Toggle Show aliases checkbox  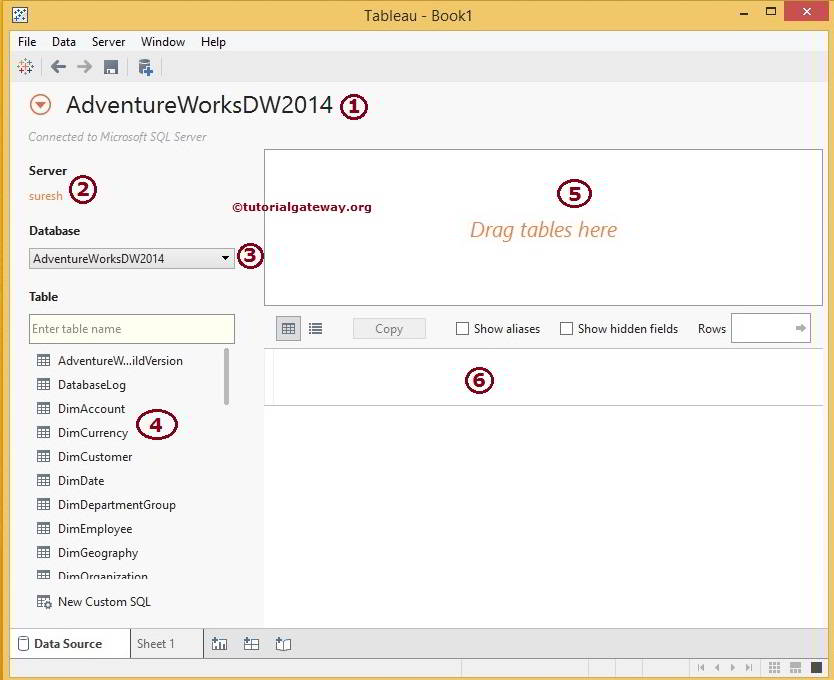[x=462, y=329]
